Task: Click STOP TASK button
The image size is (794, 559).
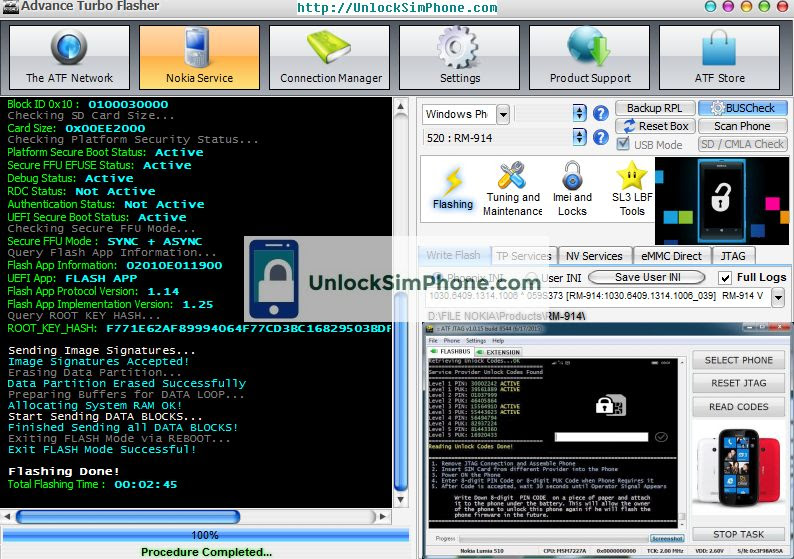Action: click(738, 534)
